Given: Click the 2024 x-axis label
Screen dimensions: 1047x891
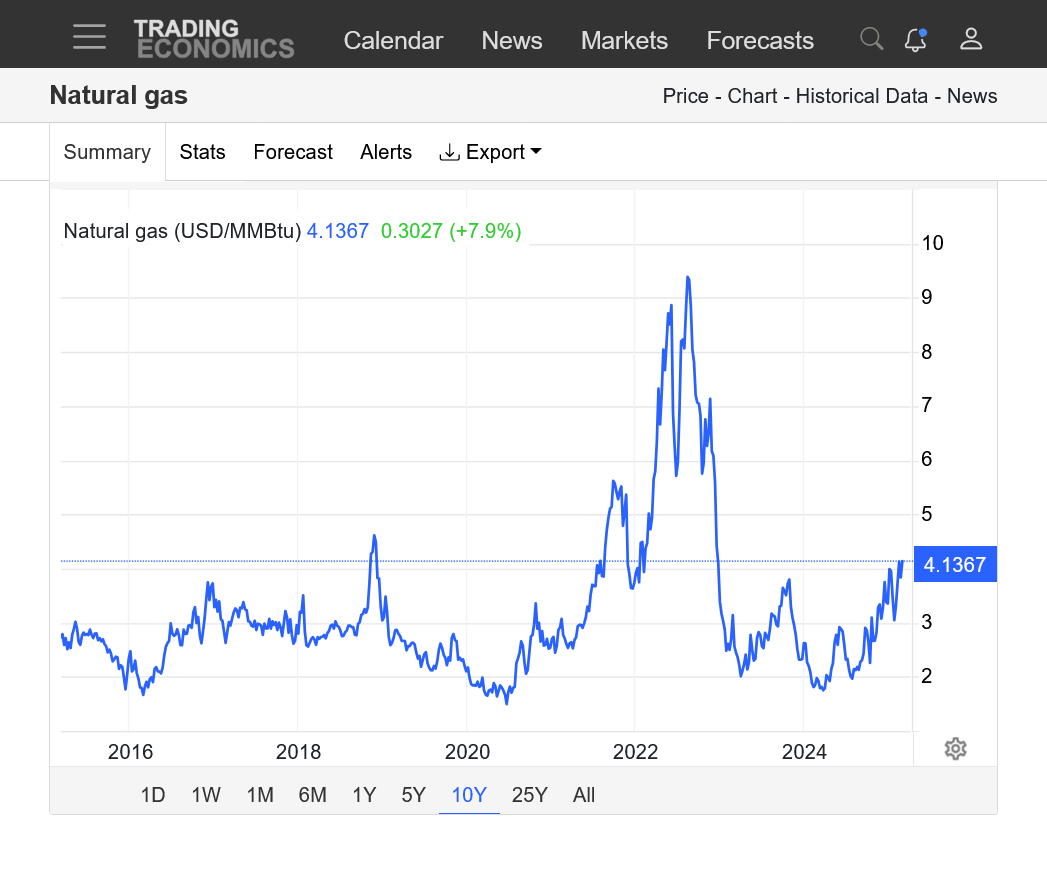Looking at the screenshot, I should click(804, 752).
